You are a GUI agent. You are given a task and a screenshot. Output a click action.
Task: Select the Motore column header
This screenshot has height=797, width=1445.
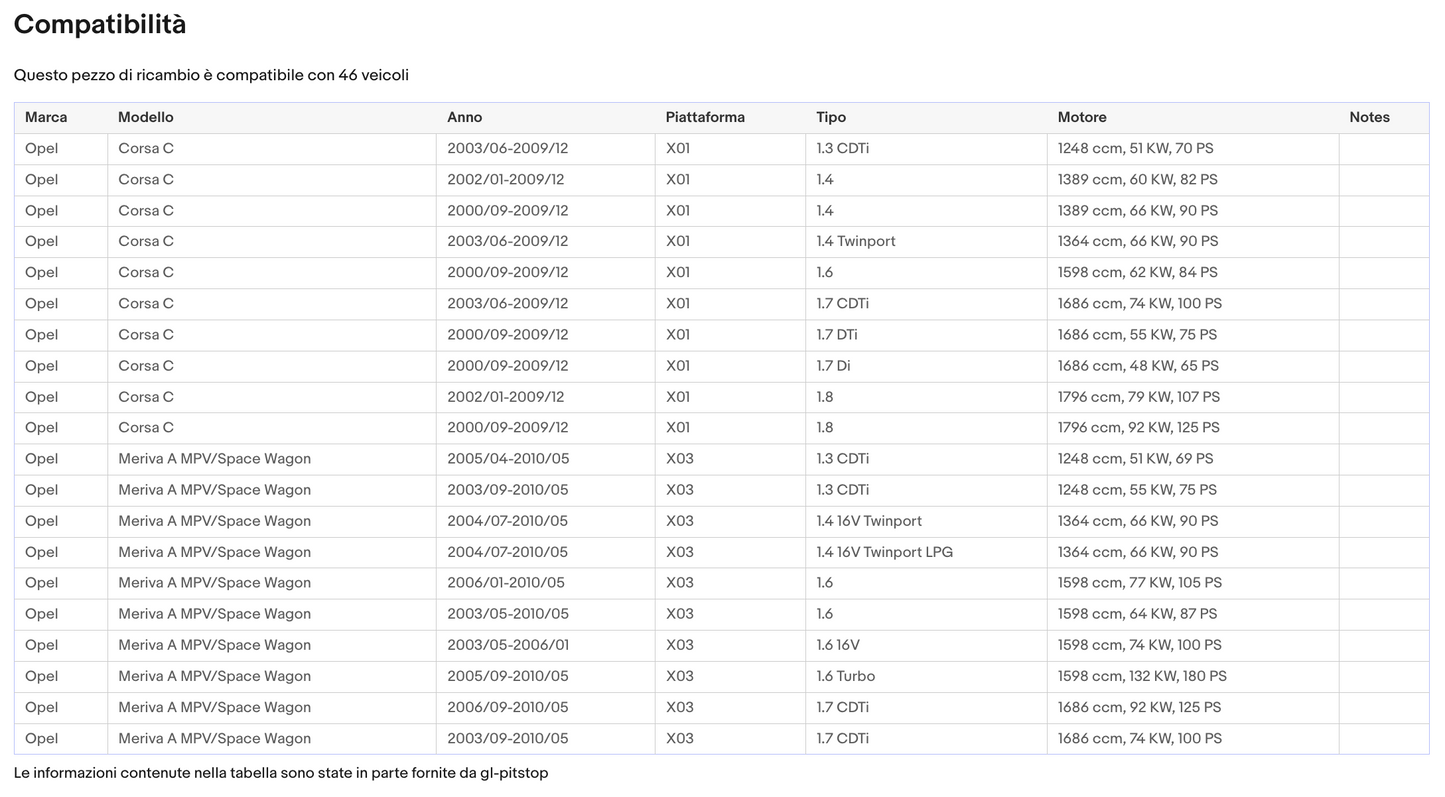pos(1081,117)
